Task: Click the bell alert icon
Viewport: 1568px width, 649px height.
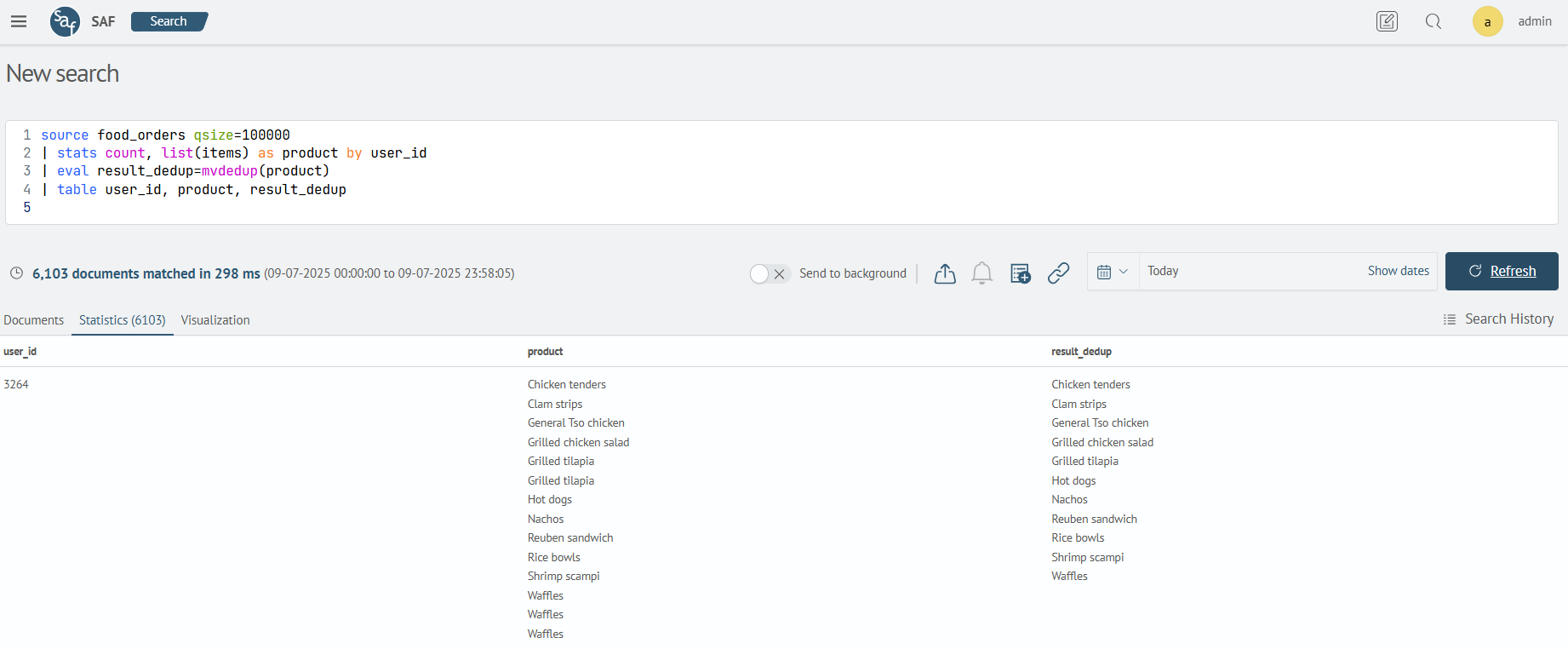Action: point(981,273)
